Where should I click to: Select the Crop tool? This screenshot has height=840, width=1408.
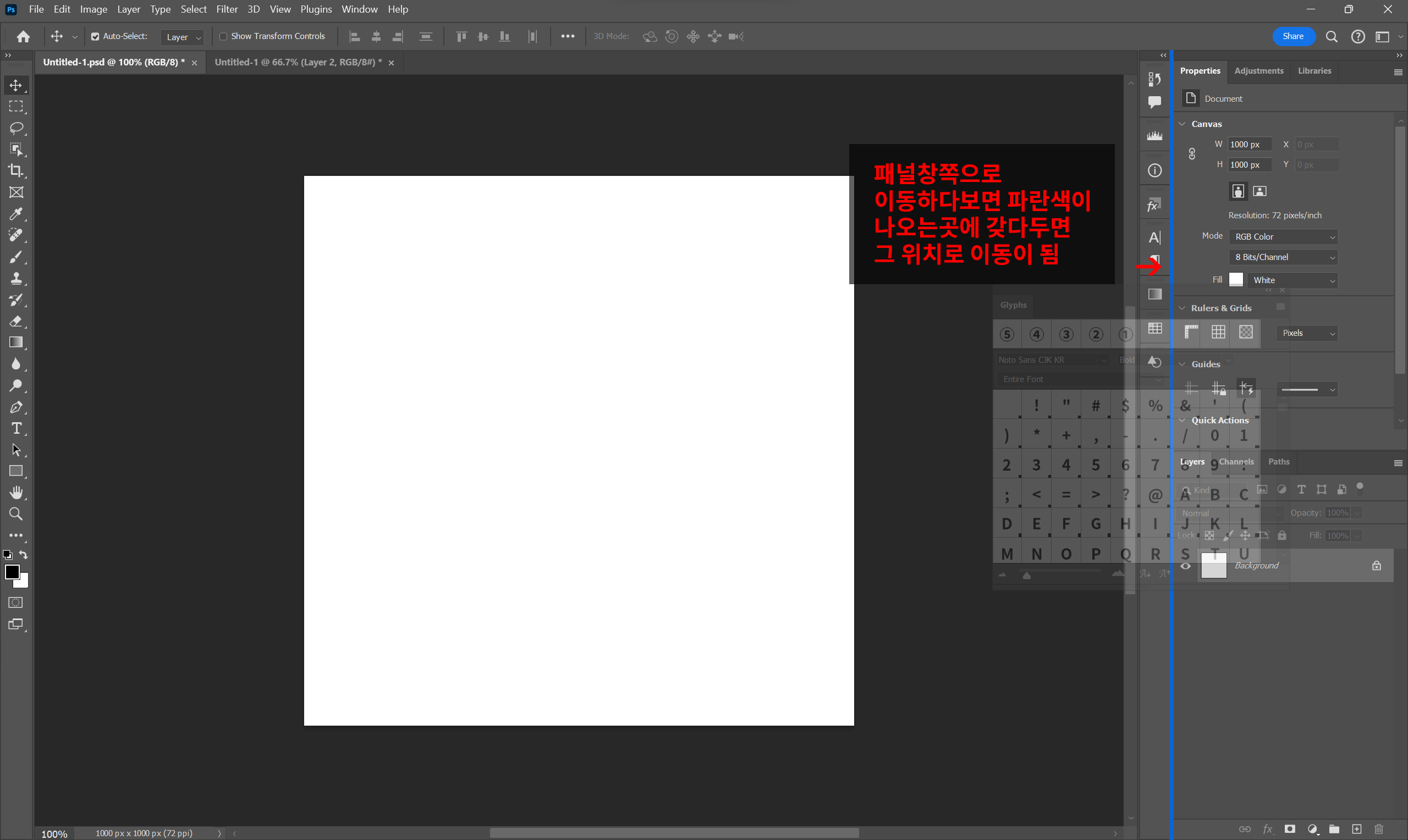[x=16, y=170]
